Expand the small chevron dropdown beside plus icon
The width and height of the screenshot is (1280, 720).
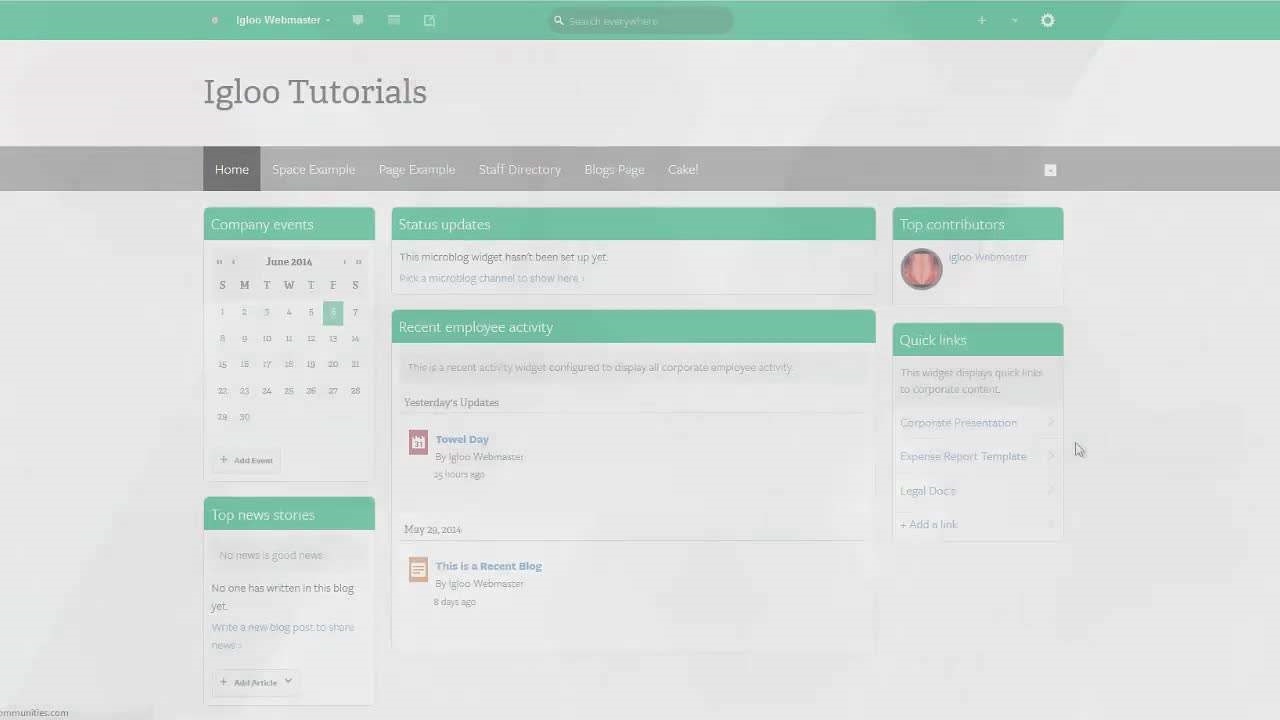pos(1014,20)
